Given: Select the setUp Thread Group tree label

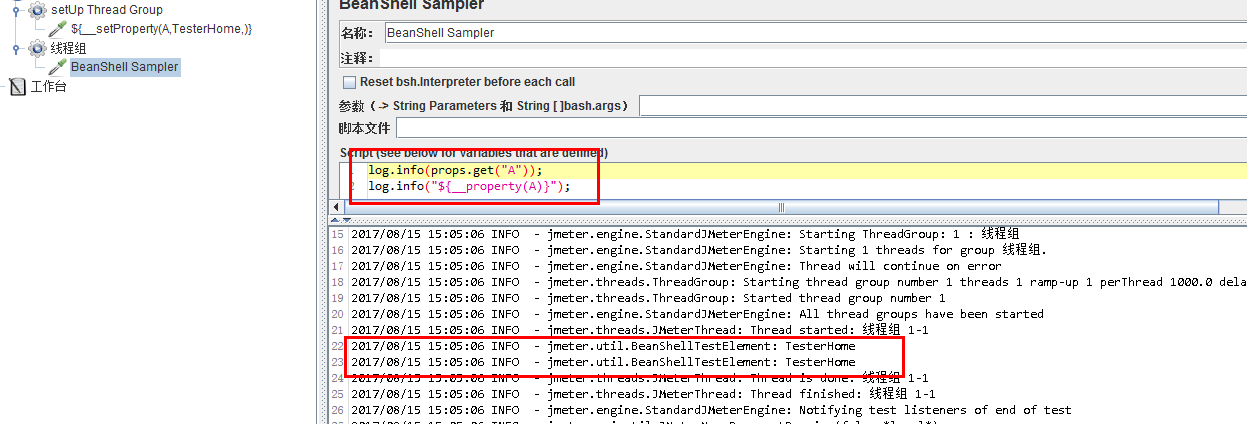Looking at the screenshot, I should click(x=106, y=10).
